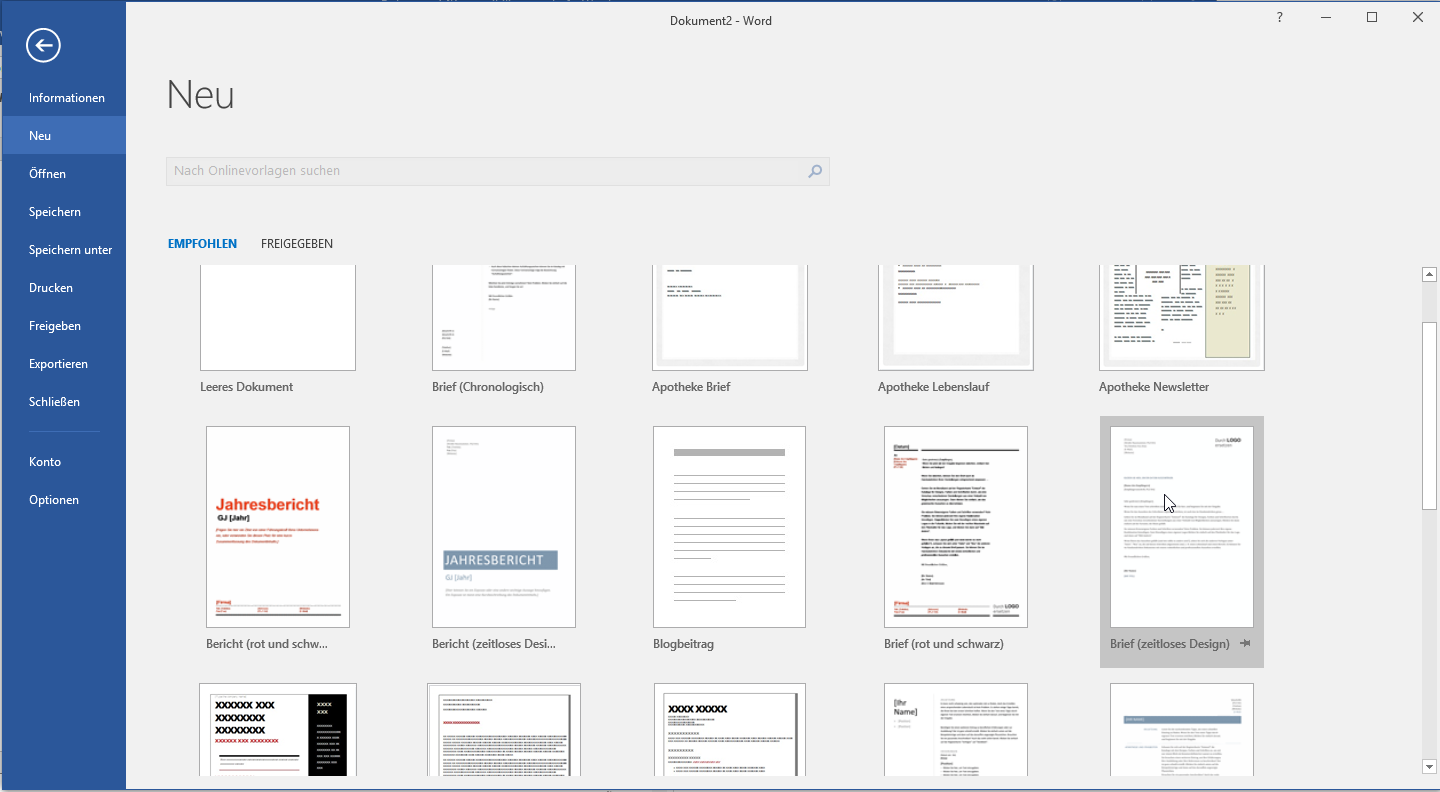Image resolution: width=1440 pixels, height=792 pixels.
Task: Click the template list scroll up arrow
Action: 1430,274
